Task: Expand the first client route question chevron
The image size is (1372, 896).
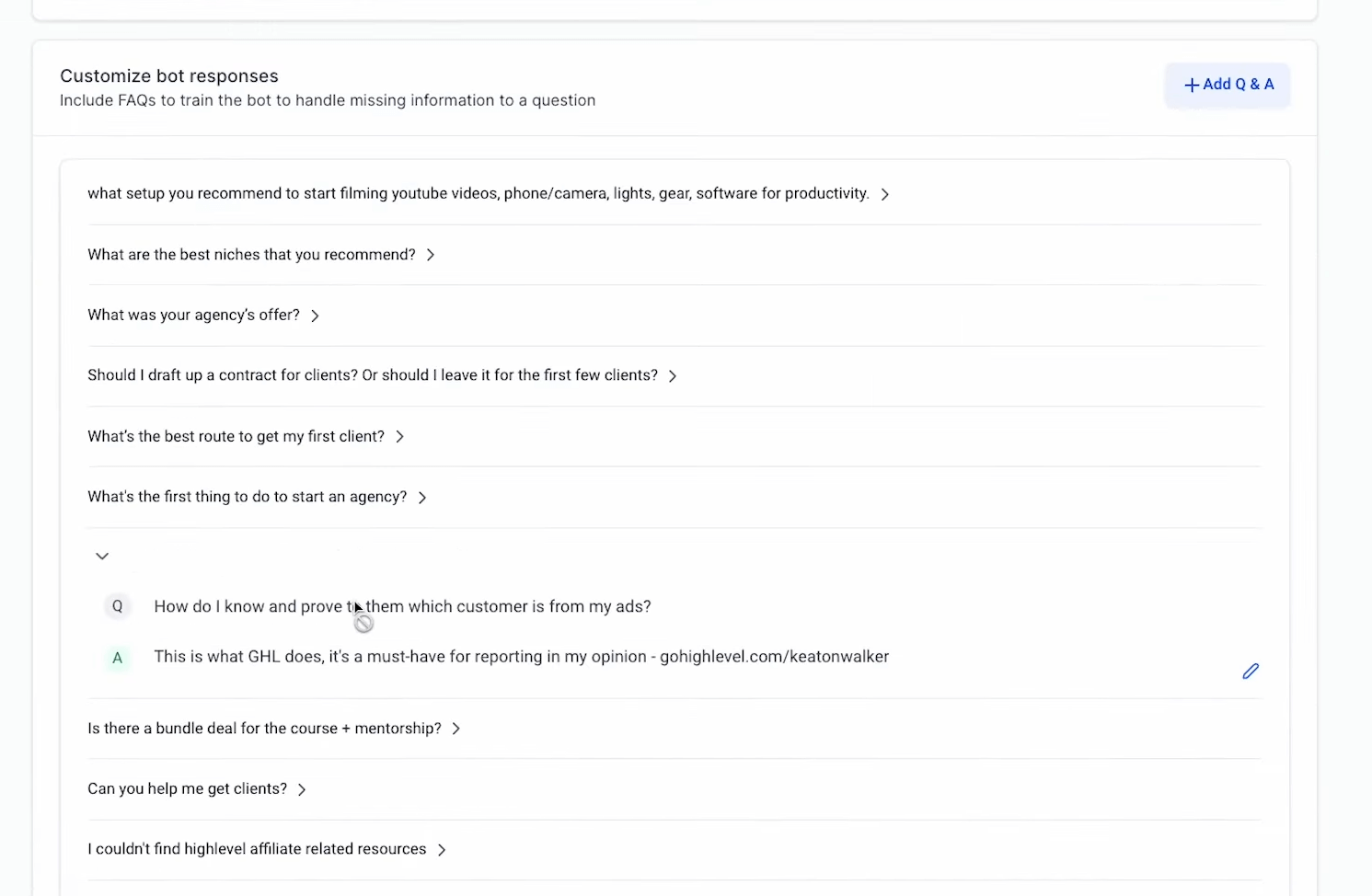Action: [x=399, y=437]
